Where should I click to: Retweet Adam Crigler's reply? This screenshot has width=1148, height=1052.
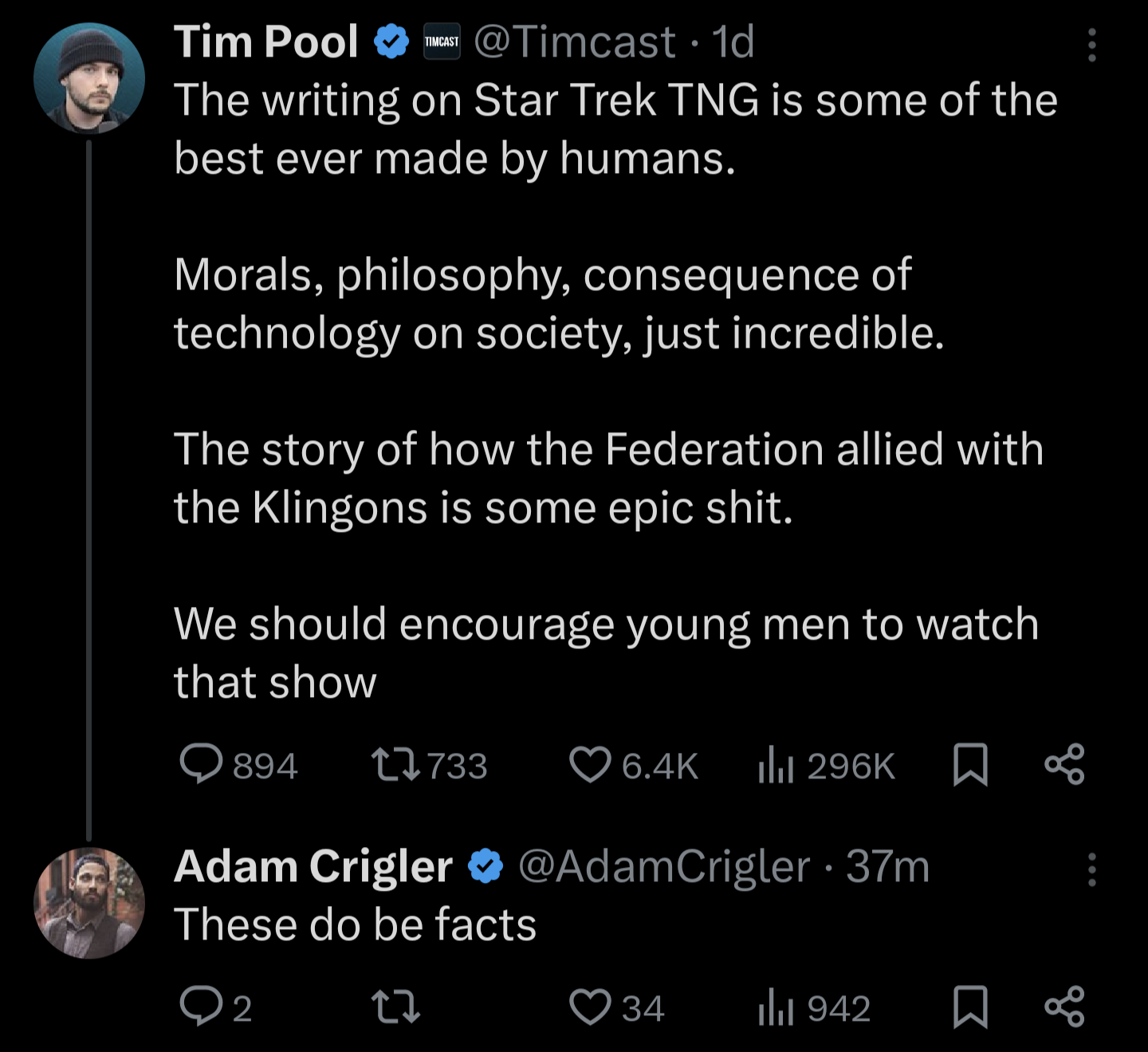tap(396, 1007)
